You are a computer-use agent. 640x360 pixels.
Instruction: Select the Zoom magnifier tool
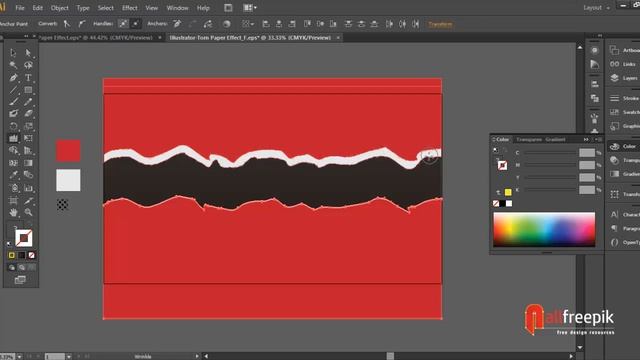coord(28,212)
